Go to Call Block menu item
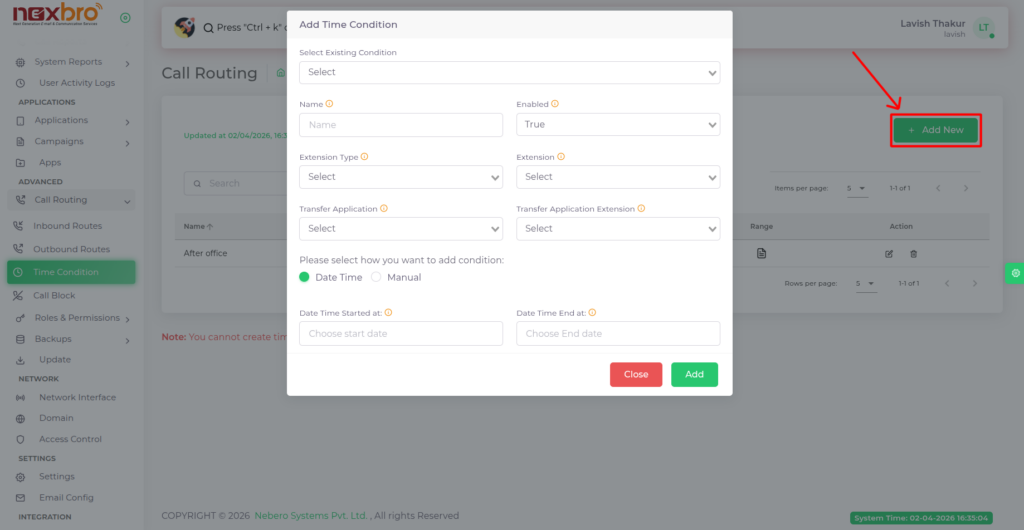Viewport: 1024px width, 530px height. 54,296
